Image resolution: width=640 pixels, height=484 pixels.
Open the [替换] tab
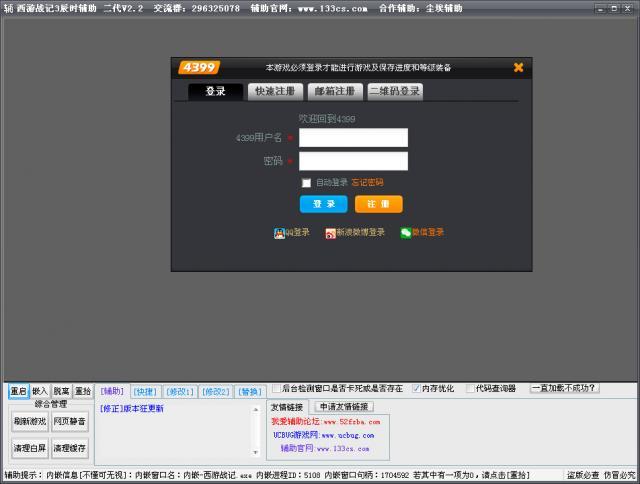pyautogui.click(x=250, y=392)
